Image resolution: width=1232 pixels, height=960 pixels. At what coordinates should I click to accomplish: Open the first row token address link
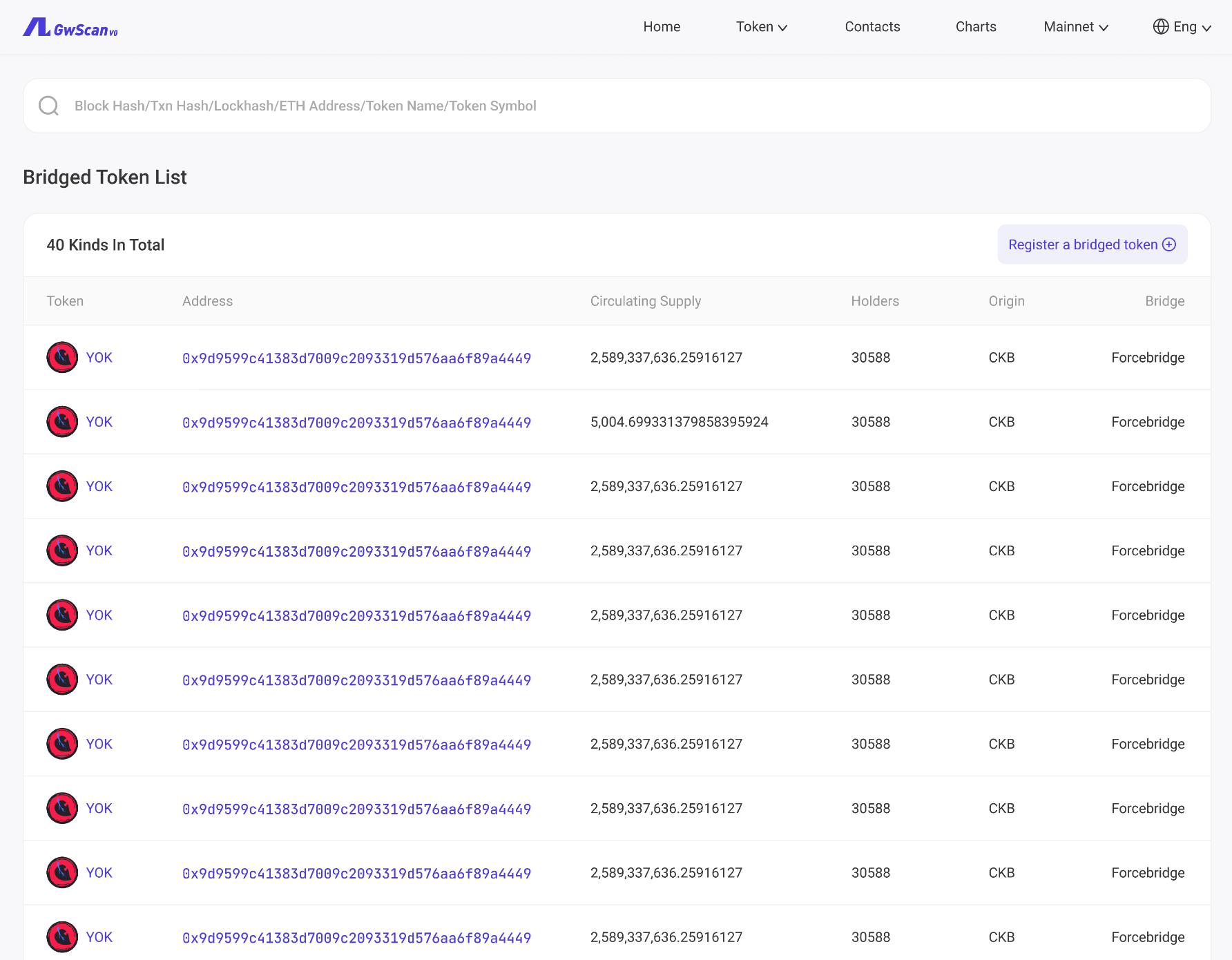356,358
